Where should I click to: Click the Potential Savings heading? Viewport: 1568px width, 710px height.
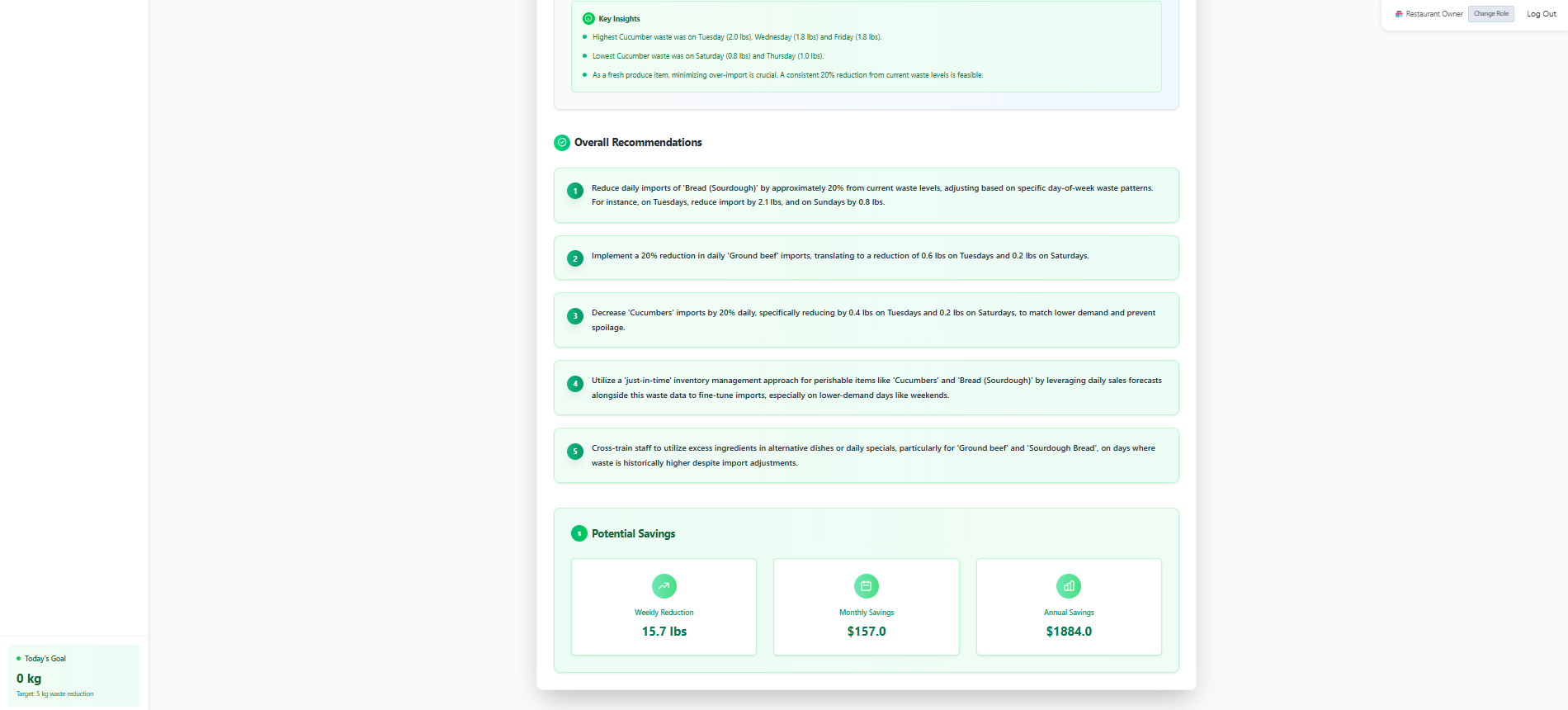click(x=634, y=534)
